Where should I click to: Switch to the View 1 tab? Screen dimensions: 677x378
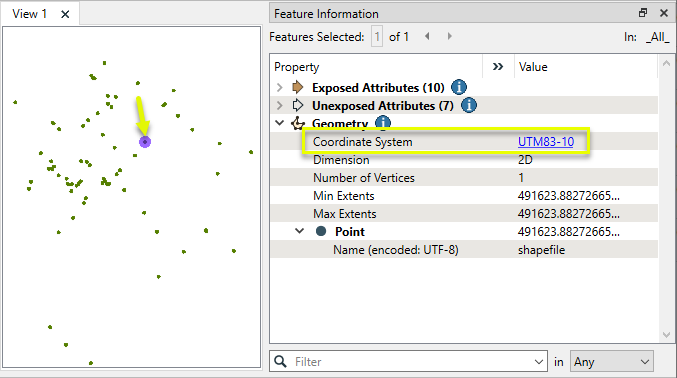(x=29, y=14)
